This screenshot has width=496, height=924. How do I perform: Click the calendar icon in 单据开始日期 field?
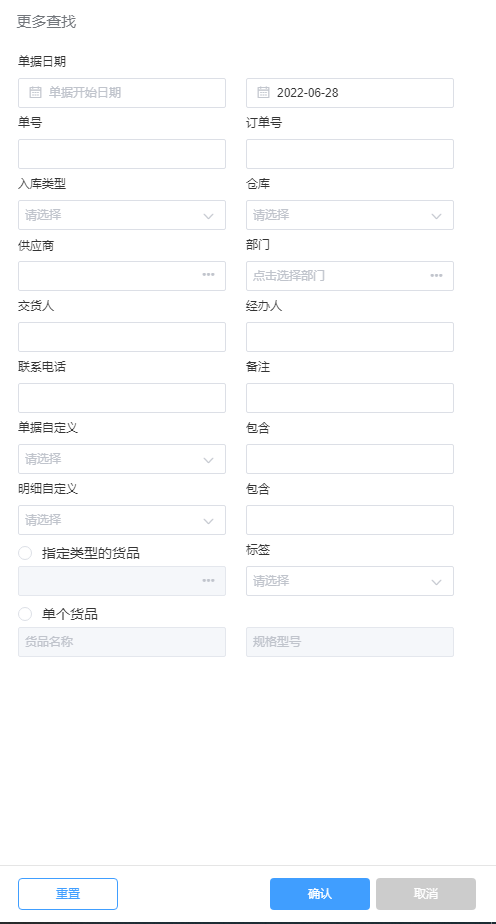click(x=35, y=93)
